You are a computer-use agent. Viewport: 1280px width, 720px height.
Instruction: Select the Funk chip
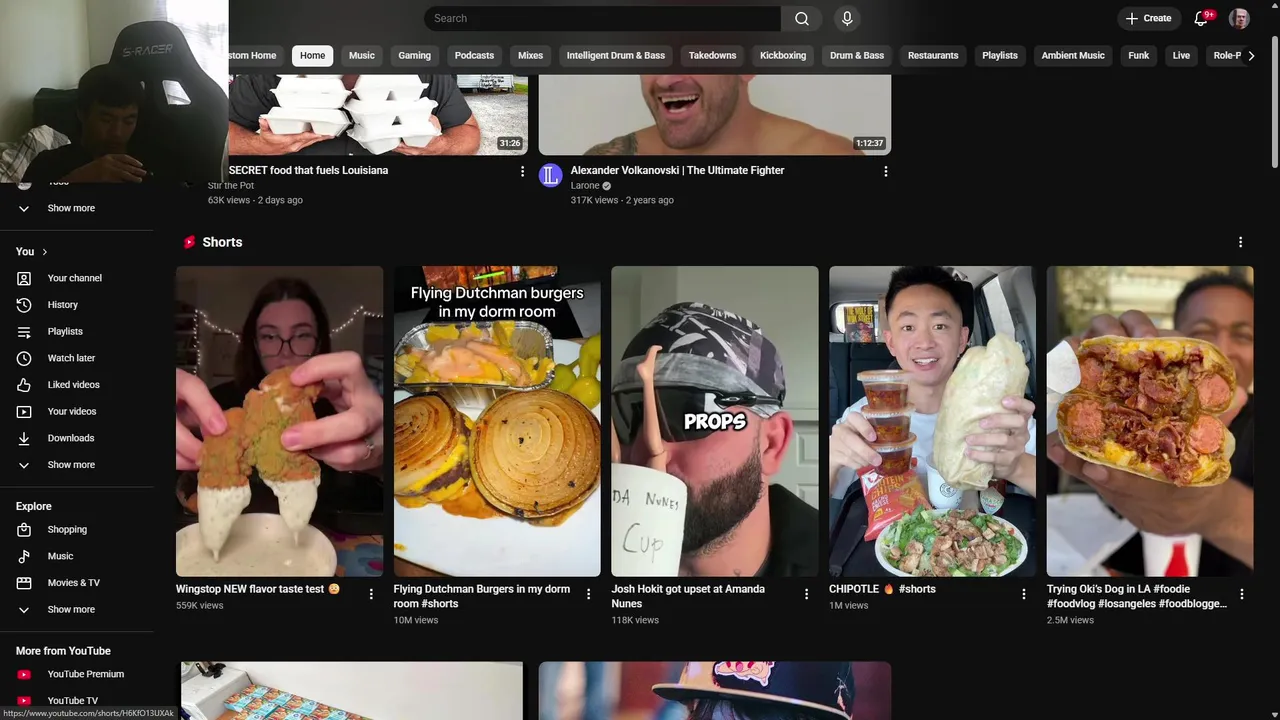pyautogui.click(x=1139, y=55)
